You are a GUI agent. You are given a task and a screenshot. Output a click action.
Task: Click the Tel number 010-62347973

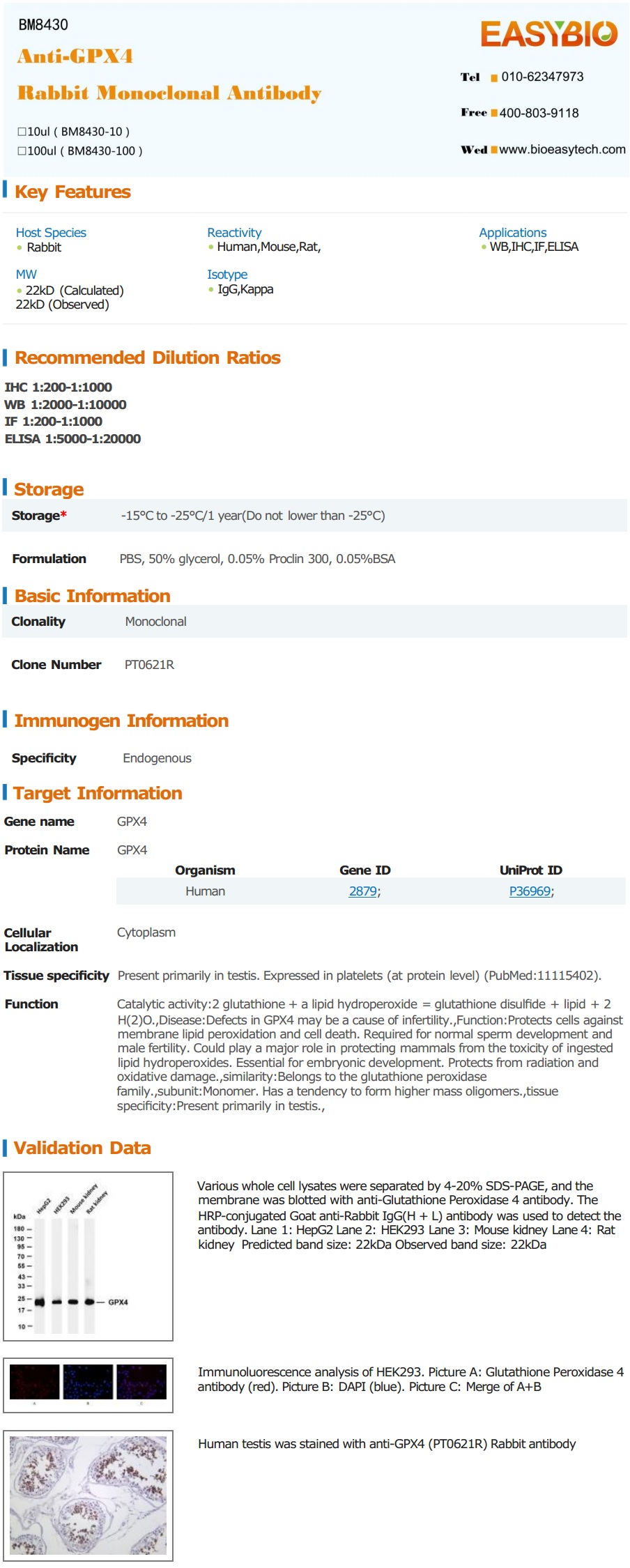[542, 77]
